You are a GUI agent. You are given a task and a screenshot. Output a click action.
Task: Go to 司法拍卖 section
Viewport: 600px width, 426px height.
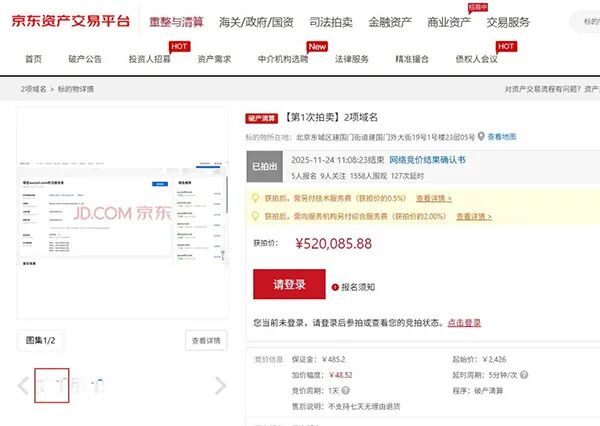coord(331,22)
